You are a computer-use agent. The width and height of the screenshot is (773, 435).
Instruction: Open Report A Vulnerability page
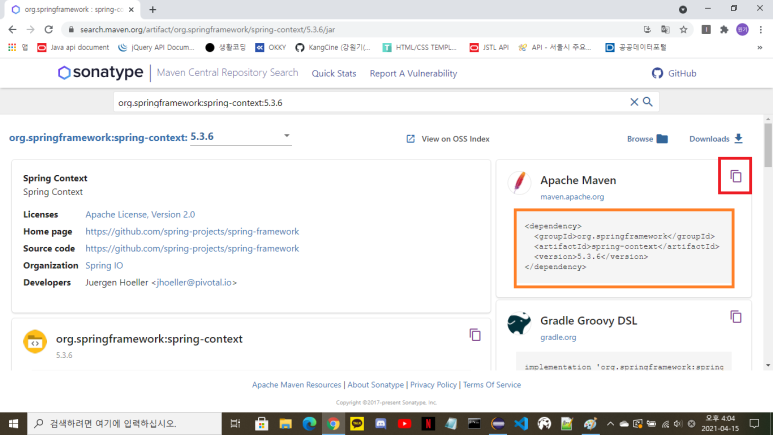coord(413,73)
